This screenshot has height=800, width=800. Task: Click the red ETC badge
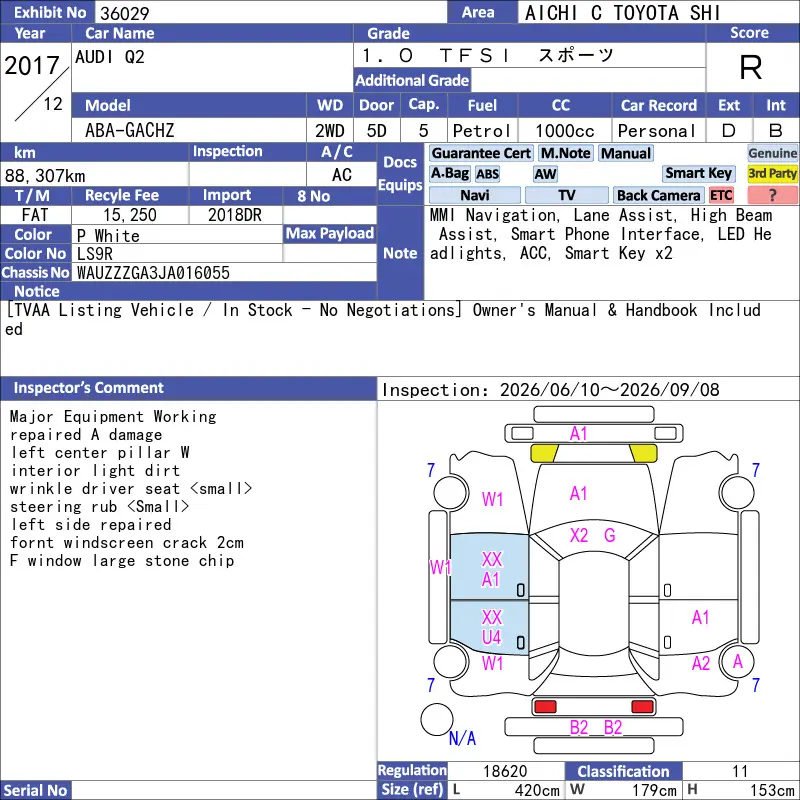721,195
